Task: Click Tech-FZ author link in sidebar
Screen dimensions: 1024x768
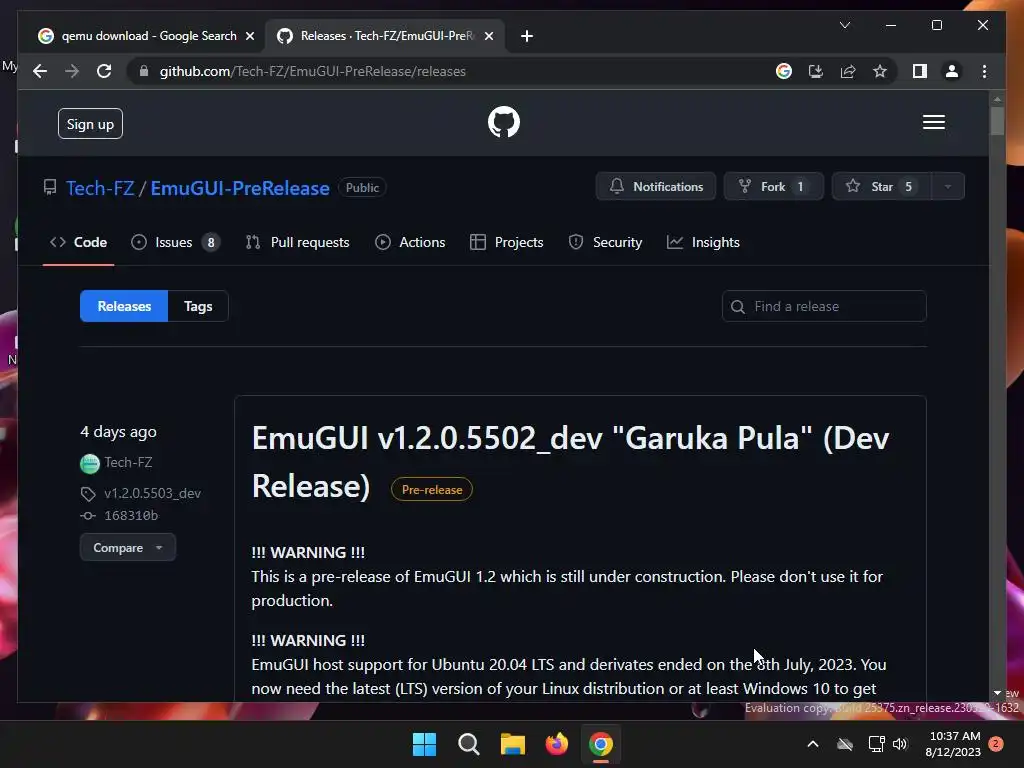Action: coord(128,462)
